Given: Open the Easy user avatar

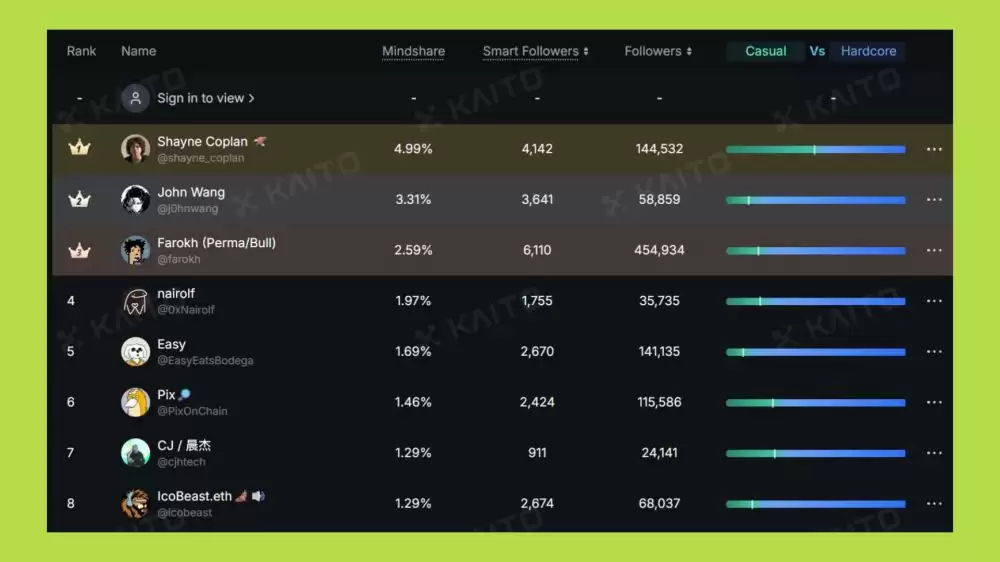Looking at the screenshot, I should [135, 351].
